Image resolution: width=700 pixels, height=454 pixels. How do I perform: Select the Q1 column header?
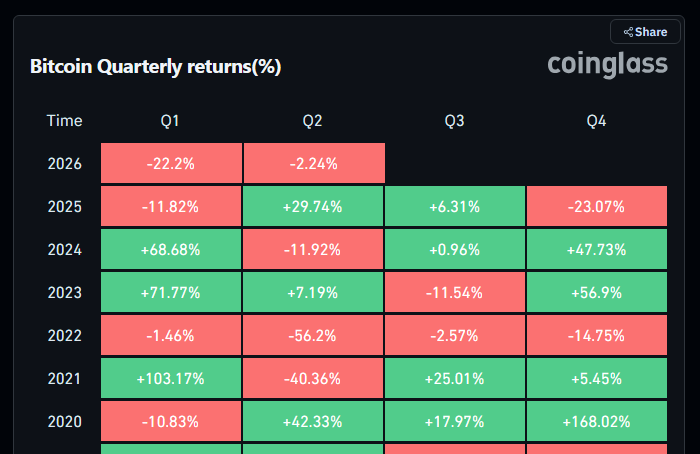(x=170, y=121)
